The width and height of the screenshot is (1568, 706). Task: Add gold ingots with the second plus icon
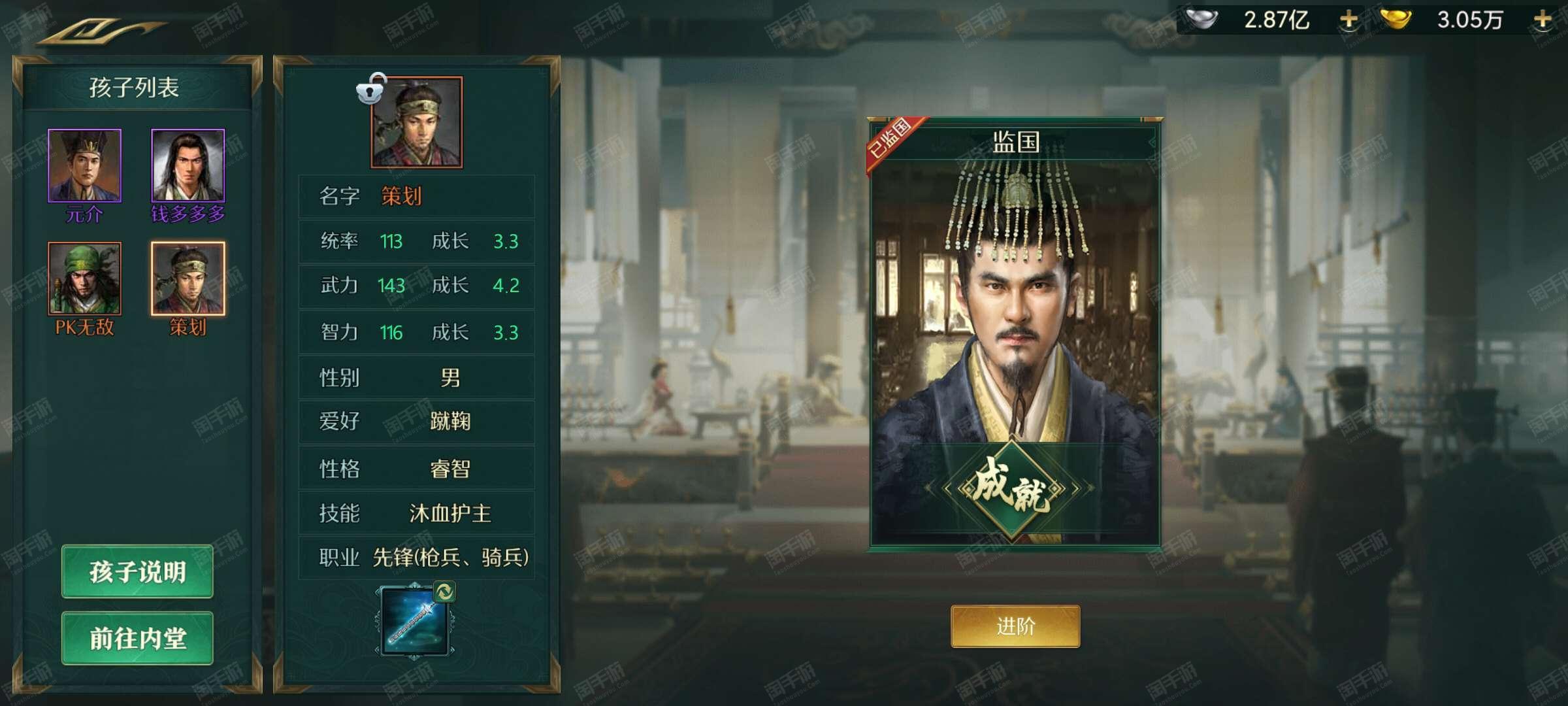(x=1543, y=20)
